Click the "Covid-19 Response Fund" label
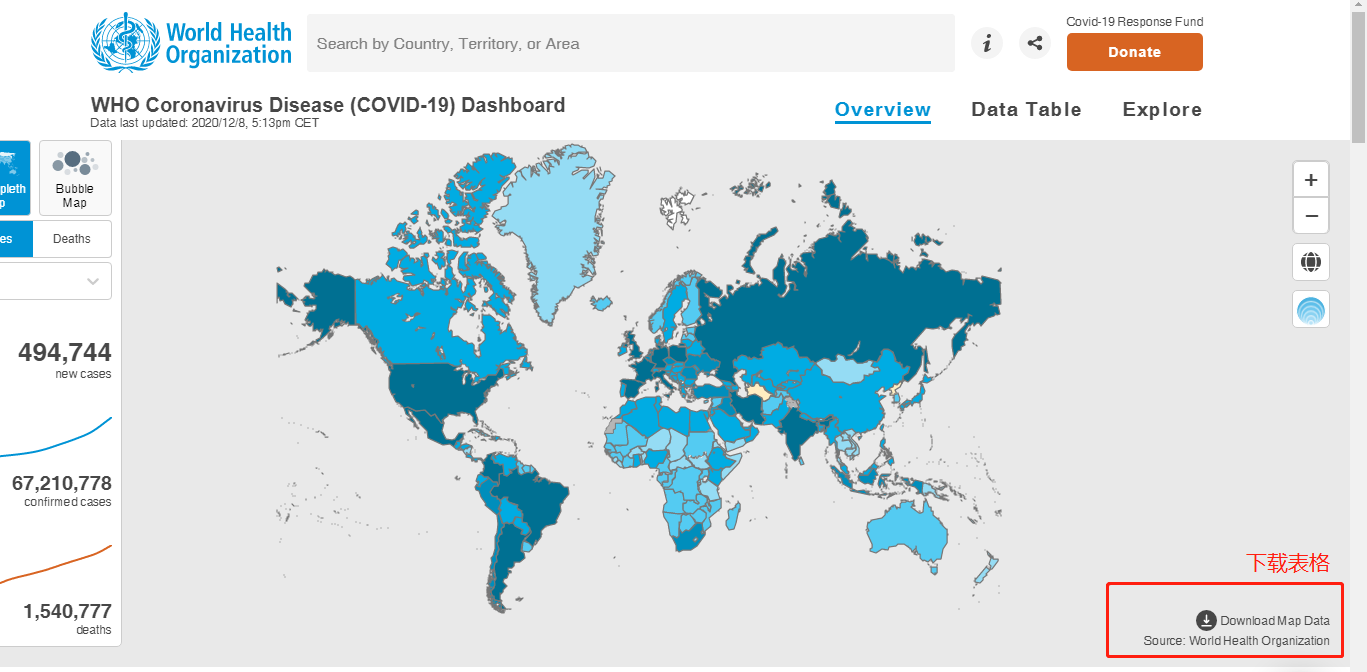The width and height of the screenshot is (1367, 672). click(x=1135, y=22)
